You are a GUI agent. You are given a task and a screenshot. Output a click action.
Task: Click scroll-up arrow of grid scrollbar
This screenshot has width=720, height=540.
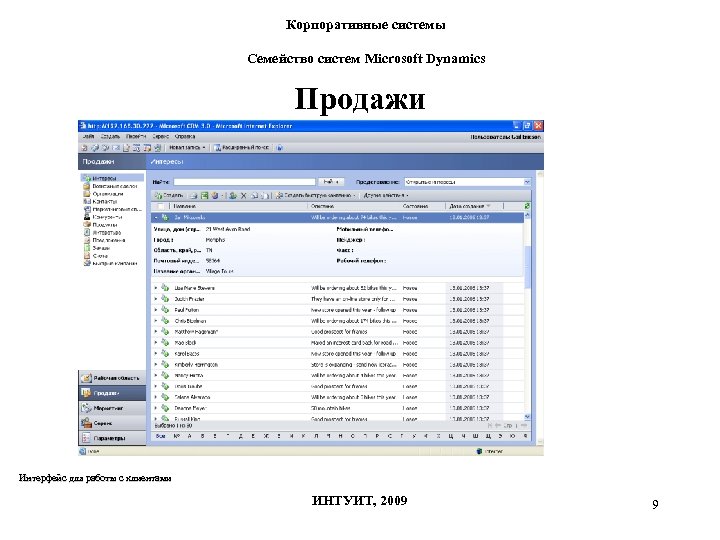point(528,215)
